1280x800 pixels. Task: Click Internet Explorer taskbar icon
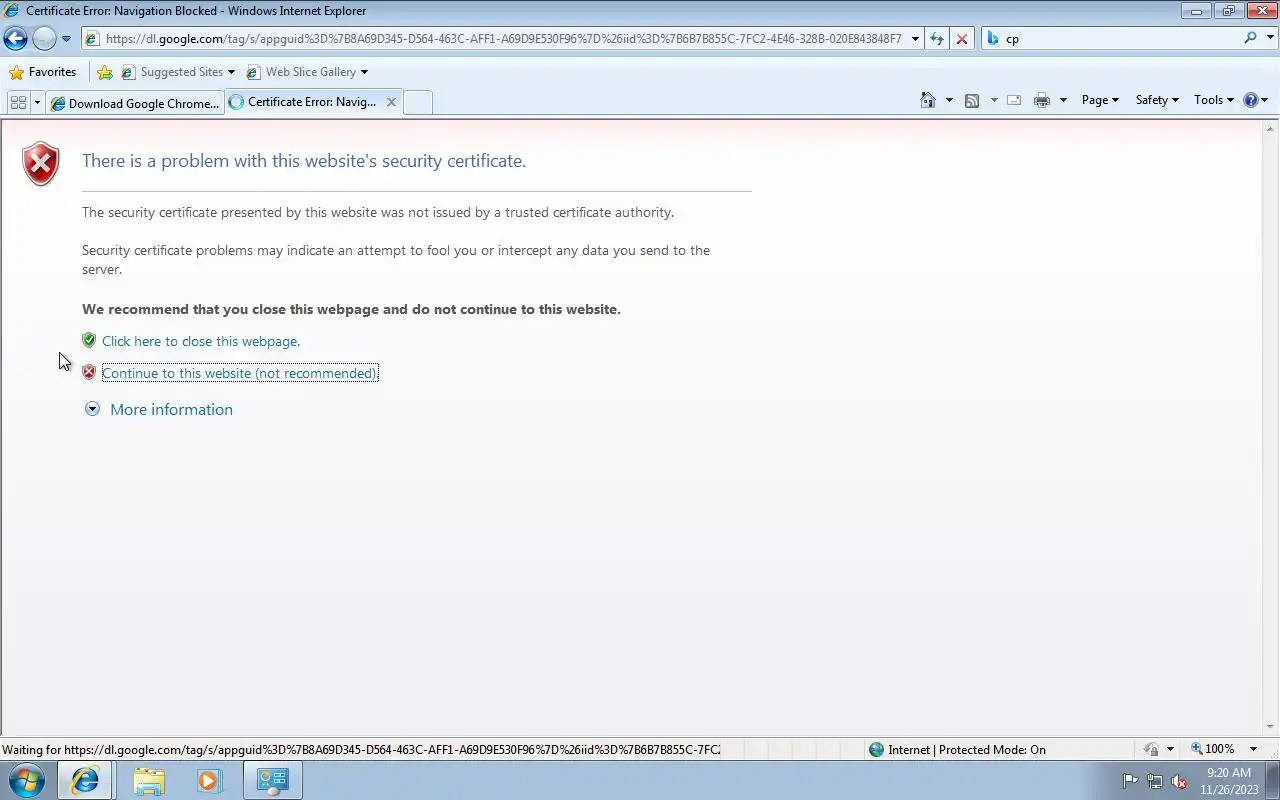(84, 780)
